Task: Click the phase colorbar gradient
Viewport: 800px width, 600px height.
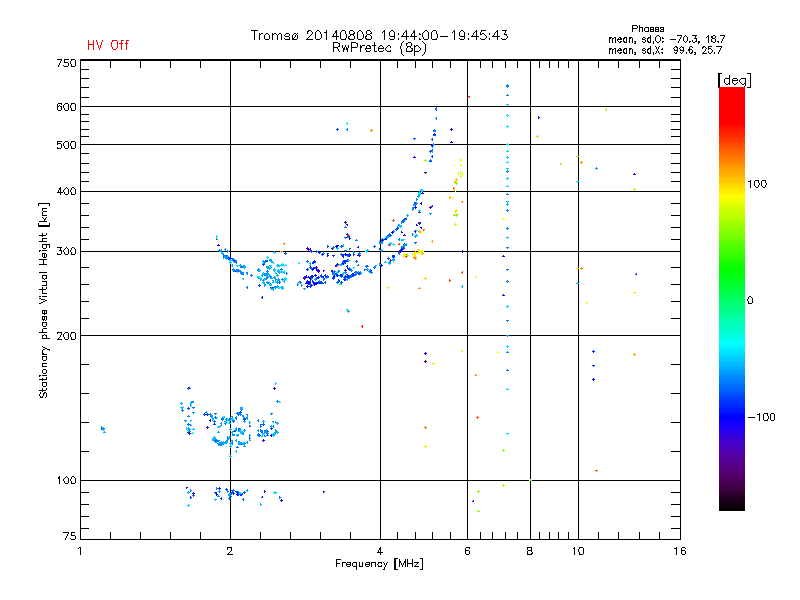Action: click(x=732, y=298)
